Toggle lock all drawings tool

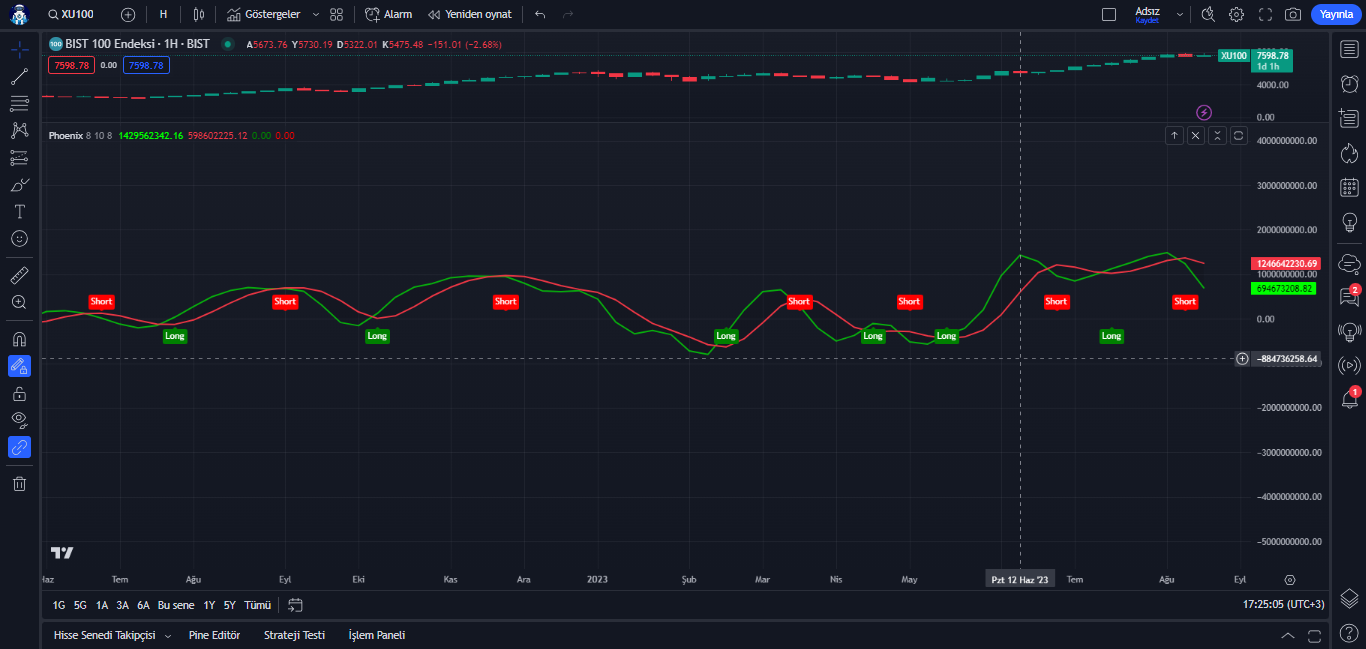19,393
